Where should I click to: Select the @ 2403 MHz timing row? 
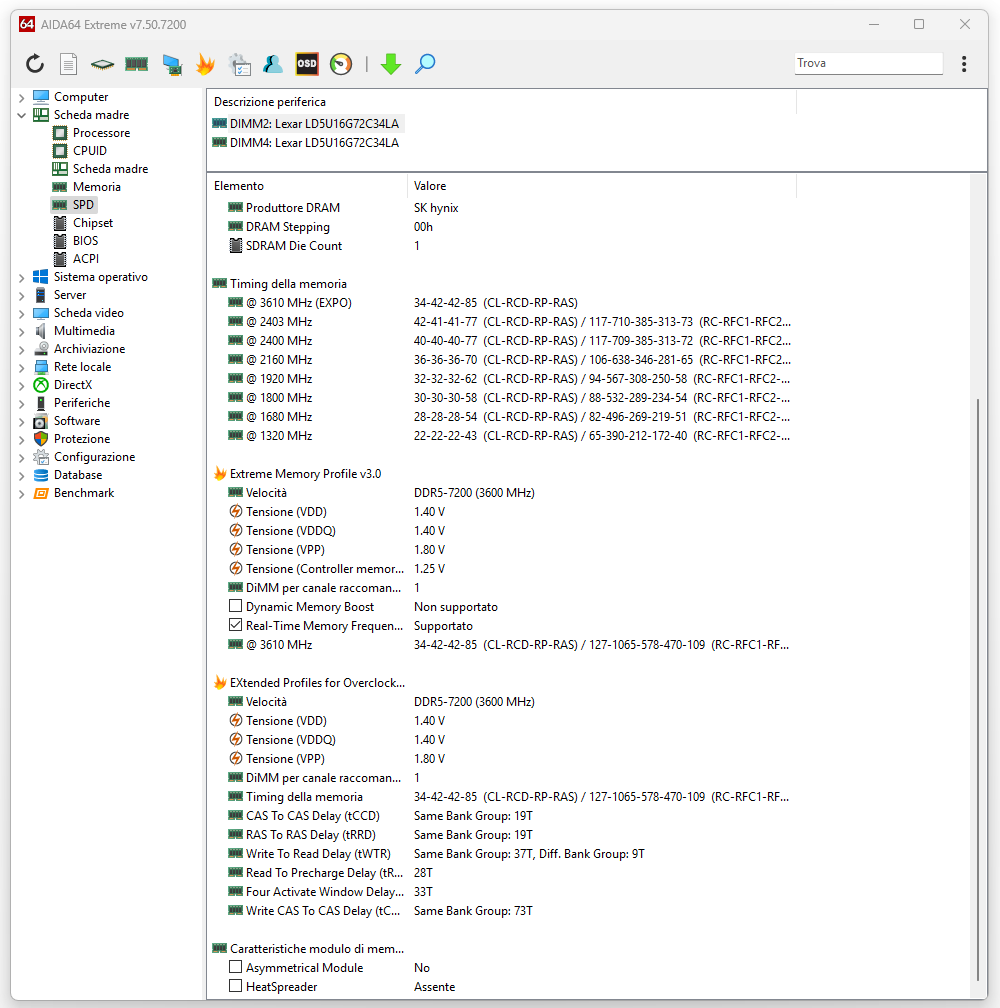pos(503,321)
